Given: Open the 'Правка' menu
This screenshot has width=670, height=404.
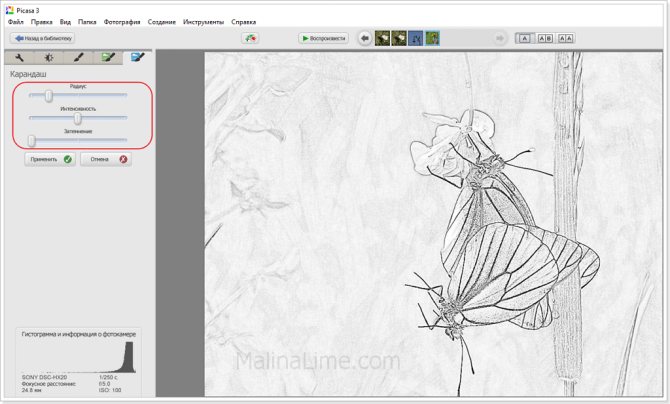Looking at the screenshot, I should click(41, 22).
